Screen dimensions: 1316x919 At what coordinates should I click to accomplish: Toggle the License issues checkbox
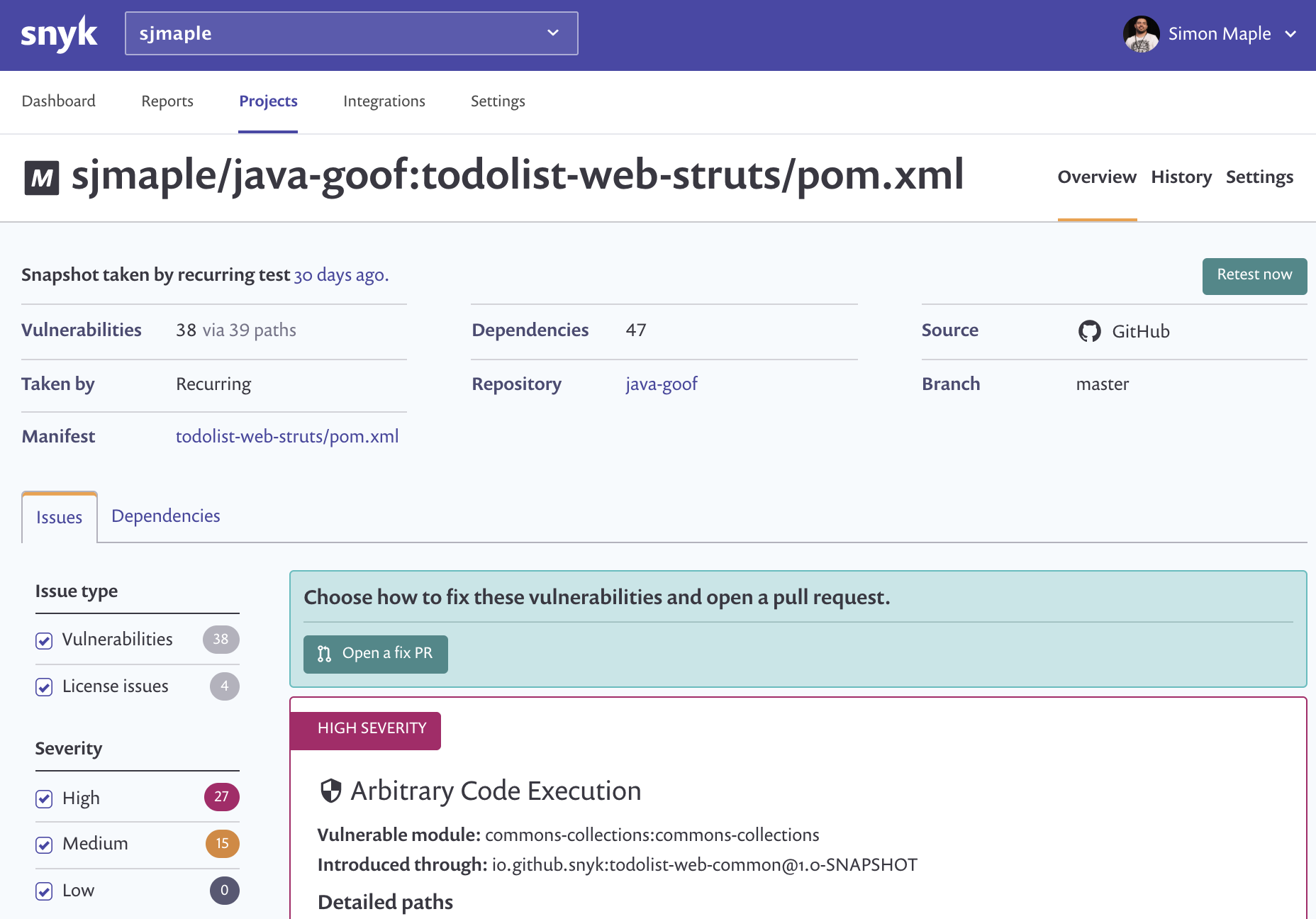[x=44, y=687]
